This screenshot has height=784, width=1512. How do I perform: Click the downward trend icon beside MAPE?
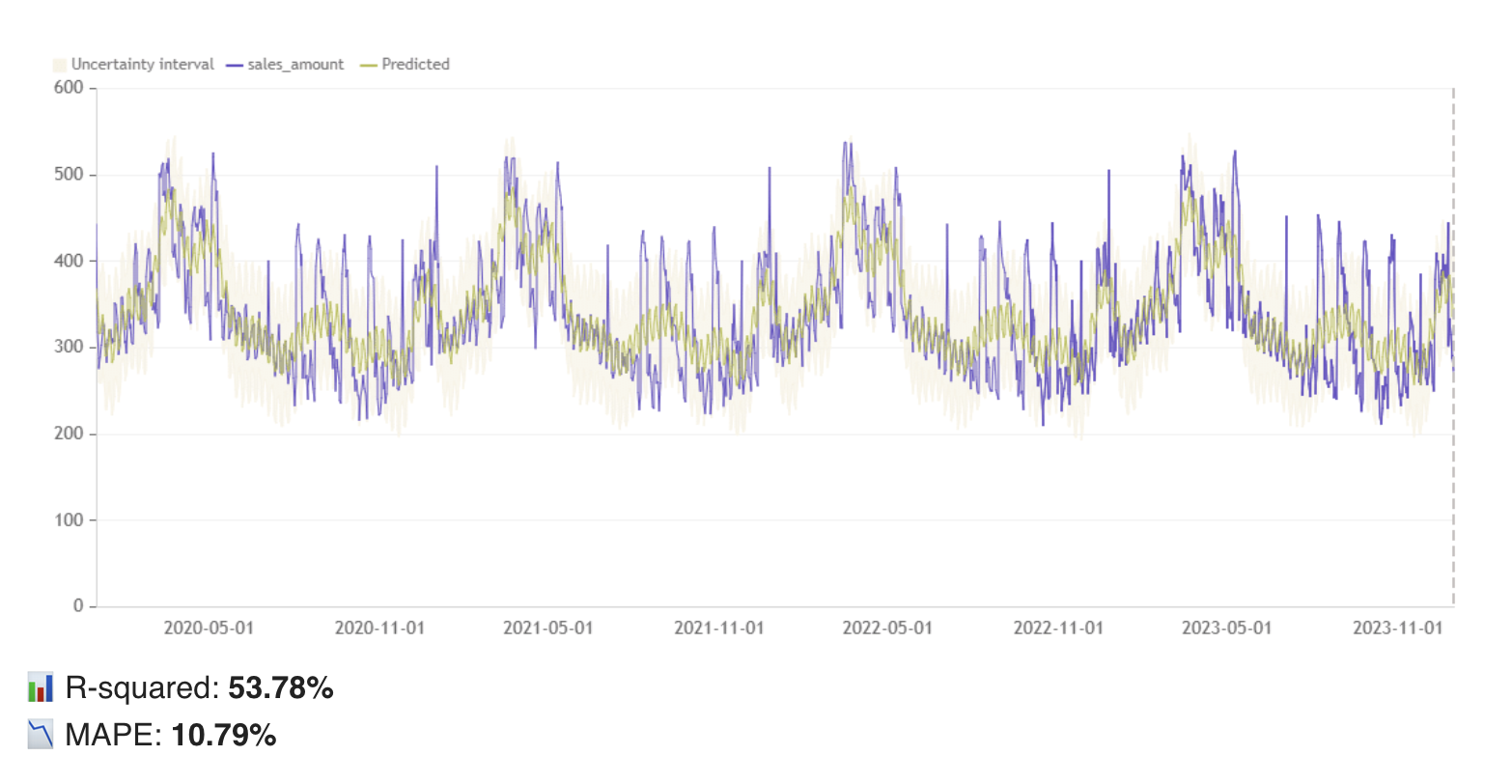[x=41, y=736]
